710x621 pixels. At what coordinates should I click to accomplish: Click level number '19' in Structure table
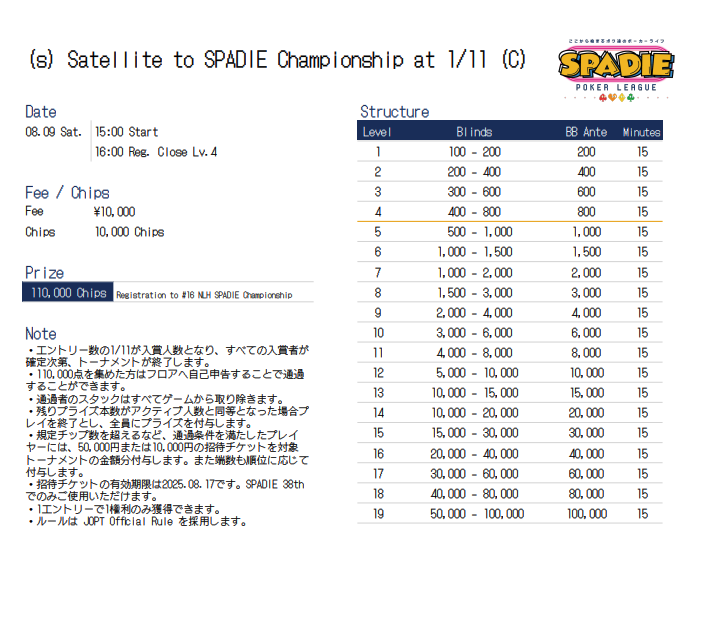[378, 514]
